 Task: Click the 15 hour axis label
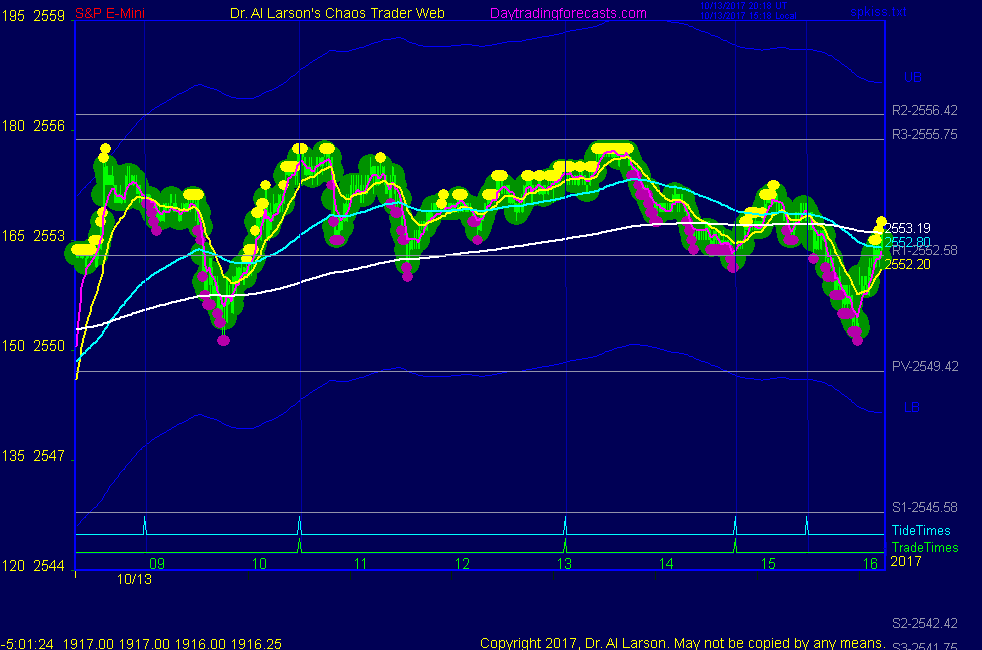pyautogui.click(x=768, y=564)
